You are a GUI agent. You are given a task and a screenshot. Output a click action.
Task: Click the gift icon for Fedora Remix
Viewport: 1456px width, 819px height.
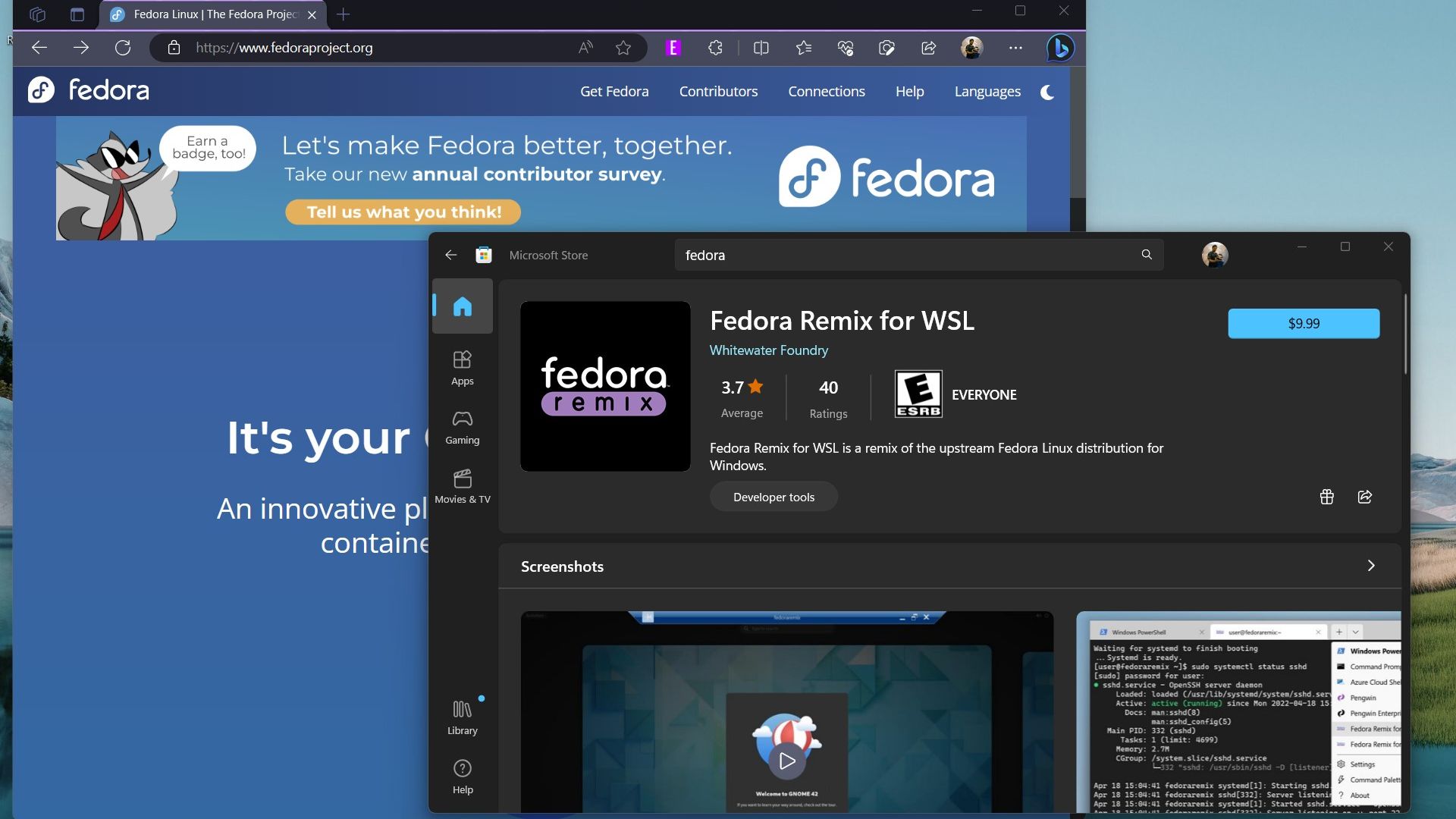pos(1326,497)
